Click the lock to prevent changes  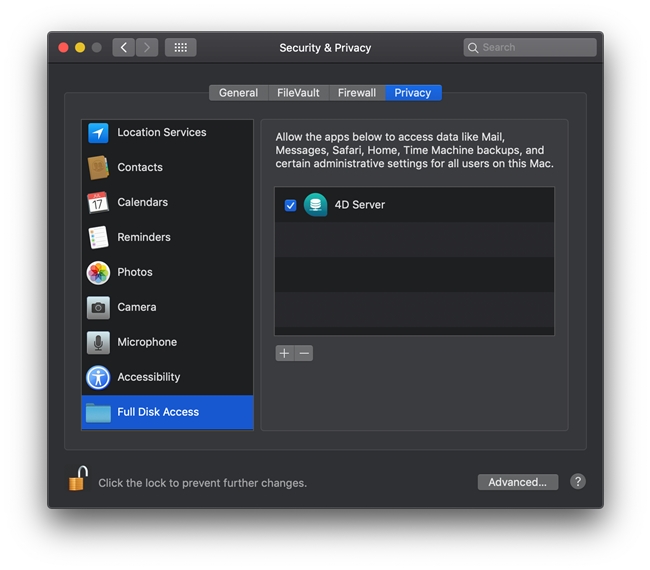[x=78, y=480]
